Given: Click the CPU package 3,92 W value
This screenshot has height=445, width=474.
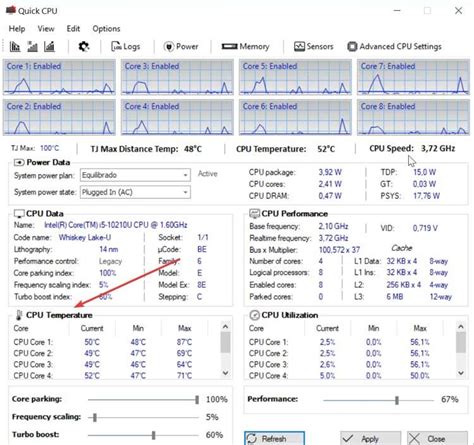Looking at the screenshot, I should coord(330,172).
